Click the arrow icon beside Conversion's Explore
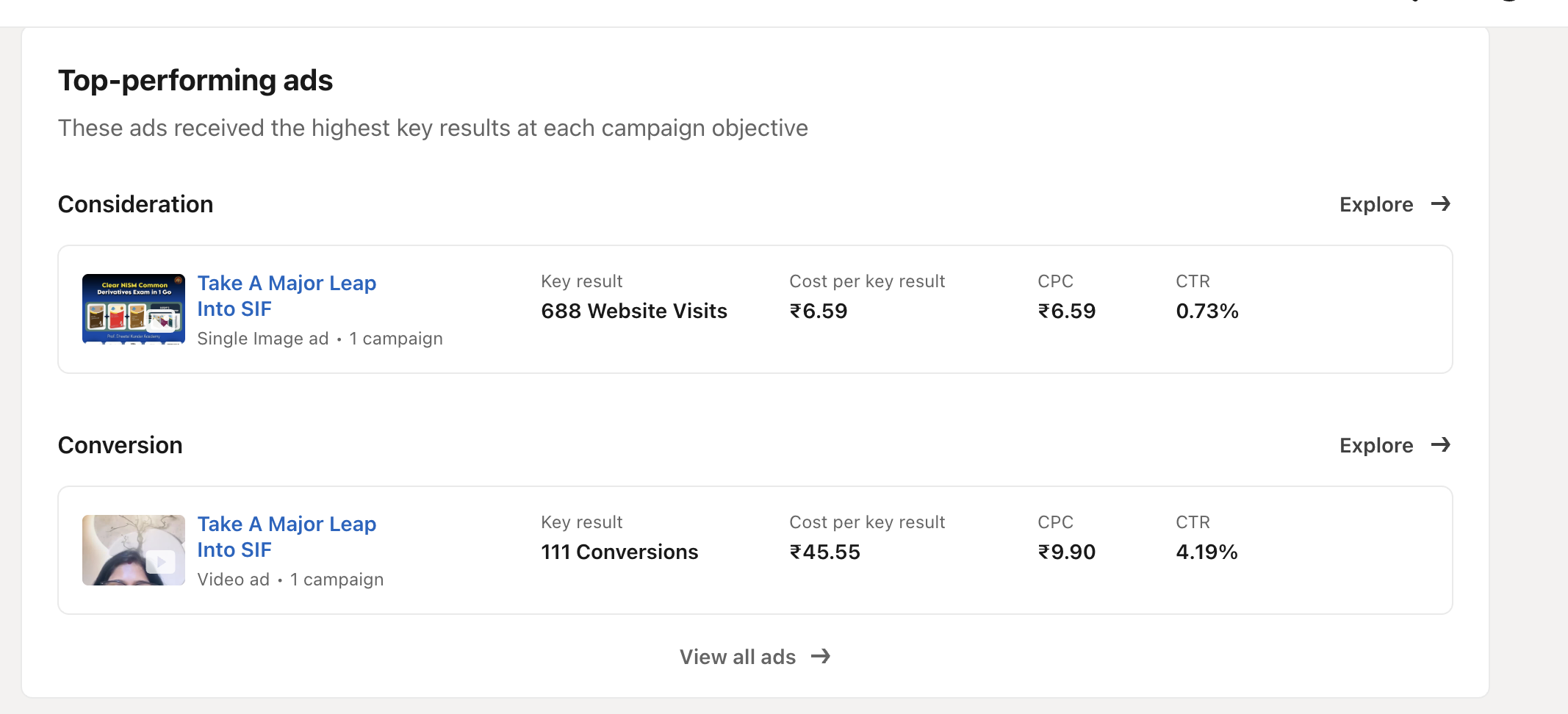1568x714 pixels. coord(1440,444)
